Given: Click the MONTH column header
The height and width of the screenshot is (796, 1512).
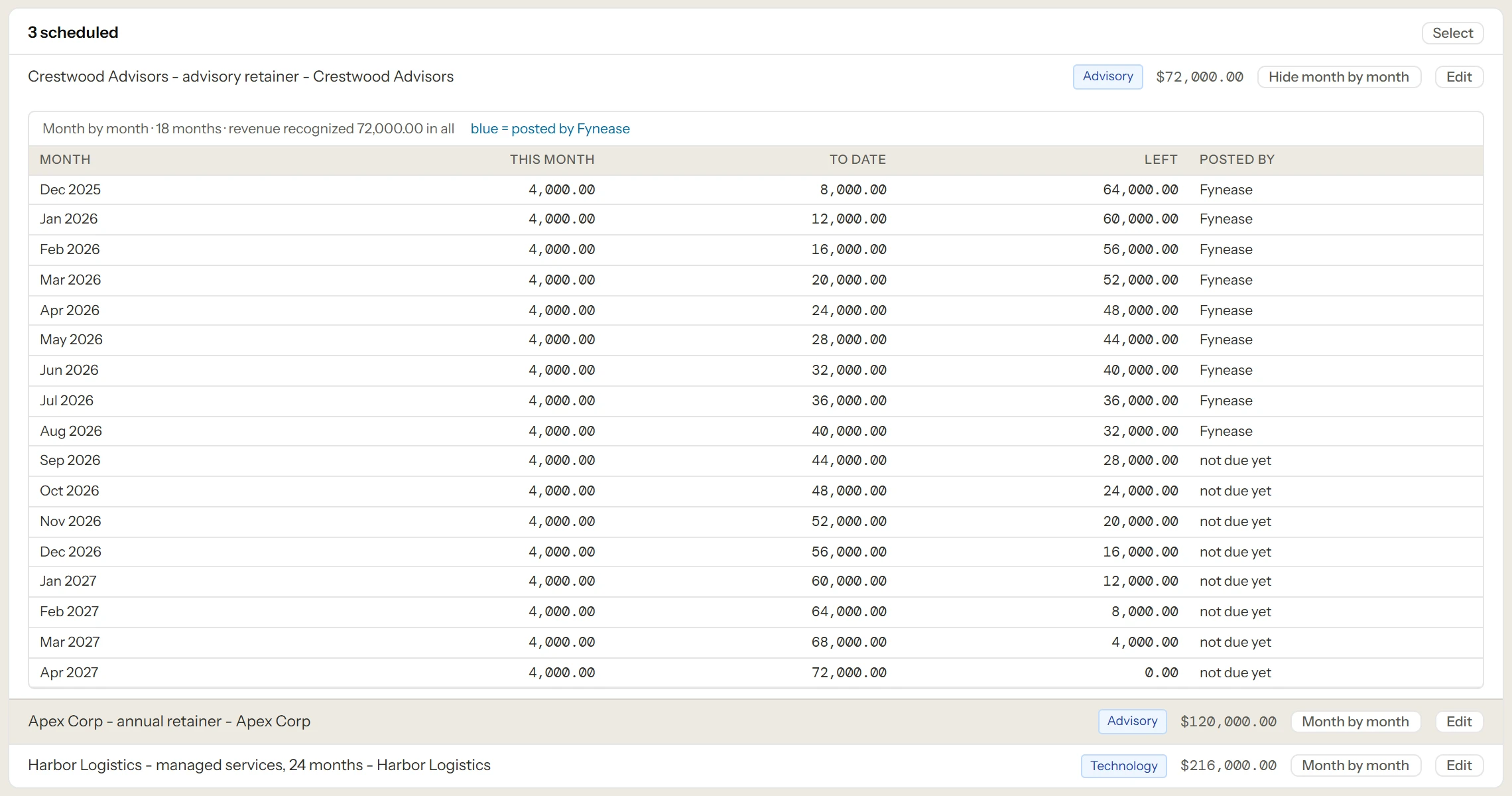Looking at the screenshot, I should tap(65, 159).
